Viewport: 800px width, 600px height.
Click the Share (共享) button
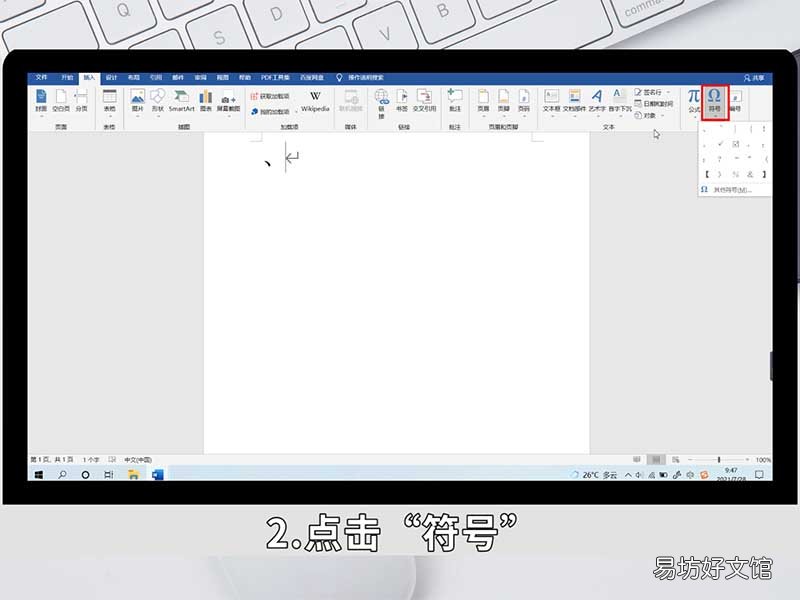pos(754,78)
